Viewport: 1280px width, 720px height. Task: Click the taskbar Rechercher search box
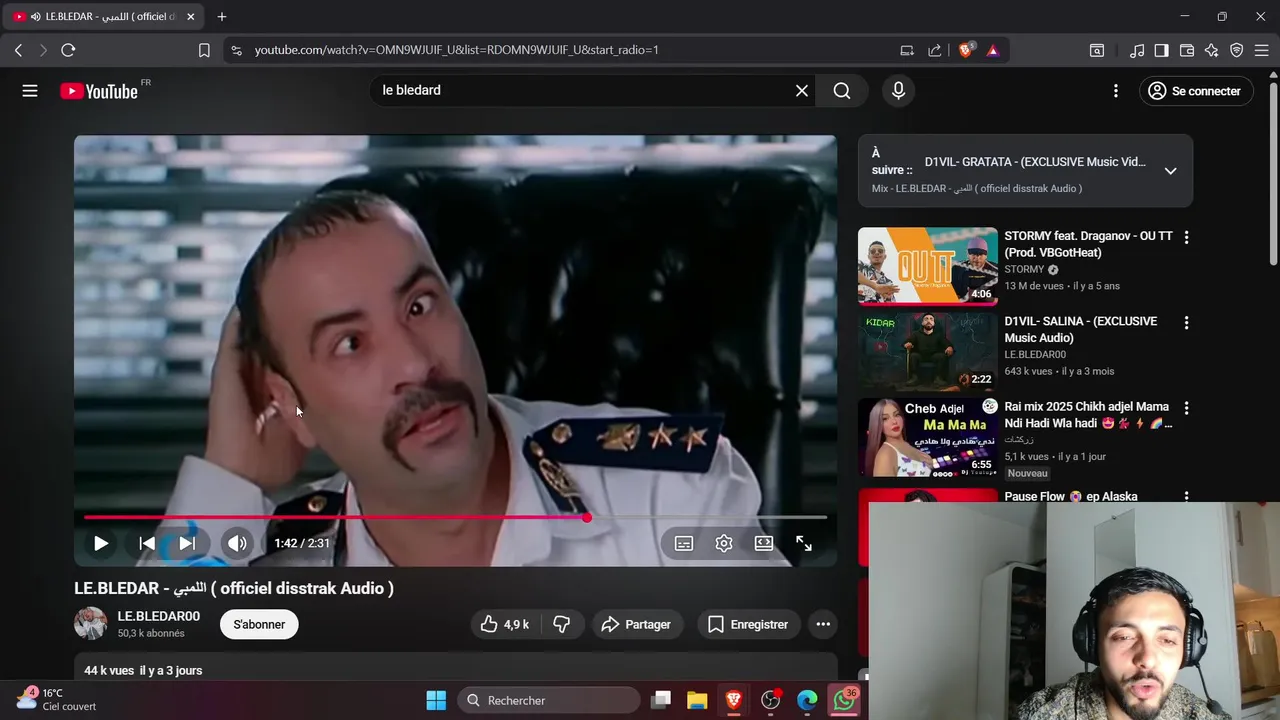tap(549, 701)
